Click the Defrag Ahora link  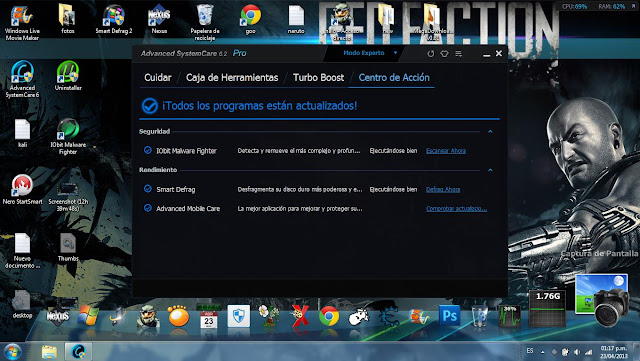pos(443,189)
